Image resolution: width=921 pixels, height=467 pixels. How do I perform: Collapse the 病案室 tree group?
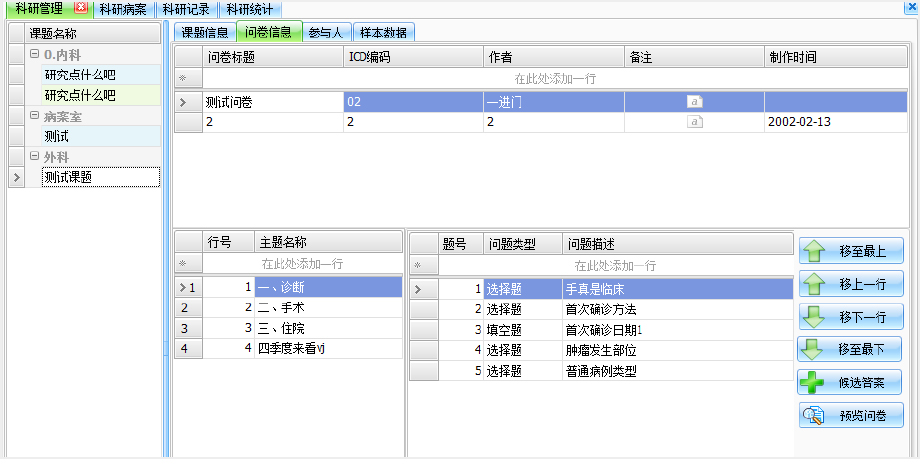[x=34, y=116]
